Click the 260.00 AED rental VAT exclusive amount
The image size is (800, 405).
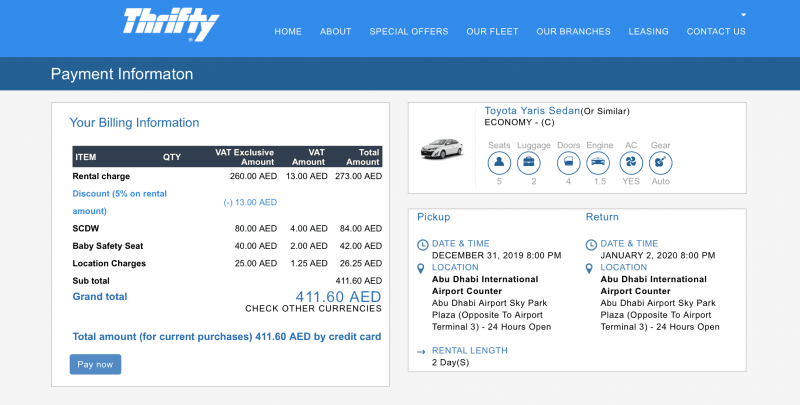253,176
